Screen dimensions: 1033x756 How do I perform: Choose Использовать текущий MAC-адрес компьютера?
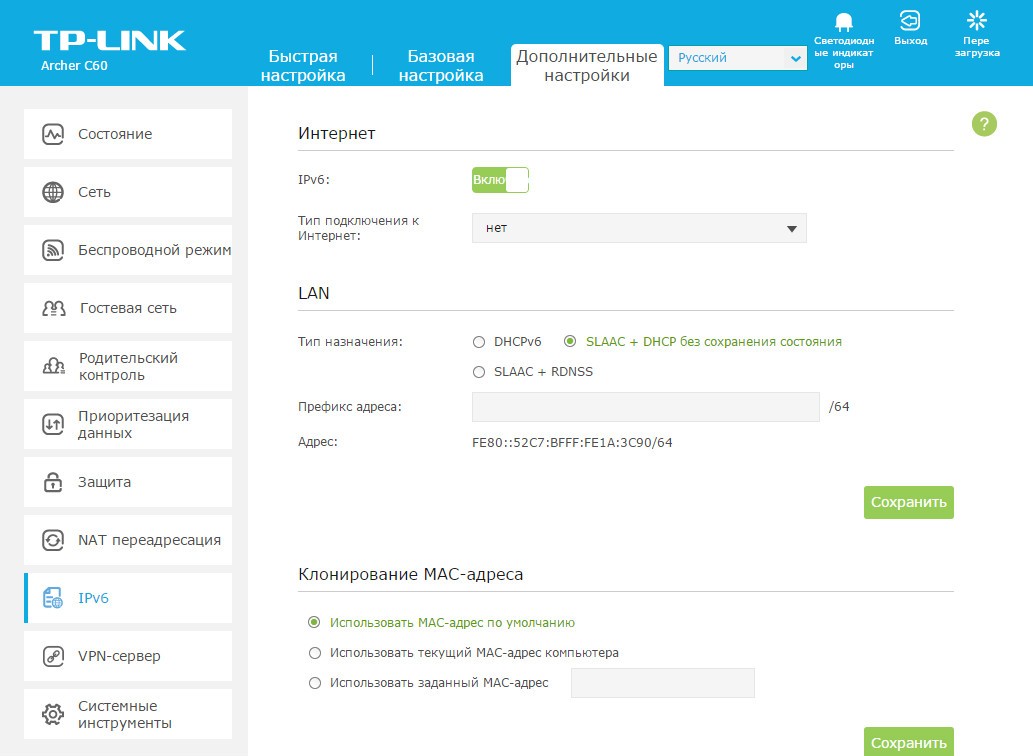tap(315, 653)
